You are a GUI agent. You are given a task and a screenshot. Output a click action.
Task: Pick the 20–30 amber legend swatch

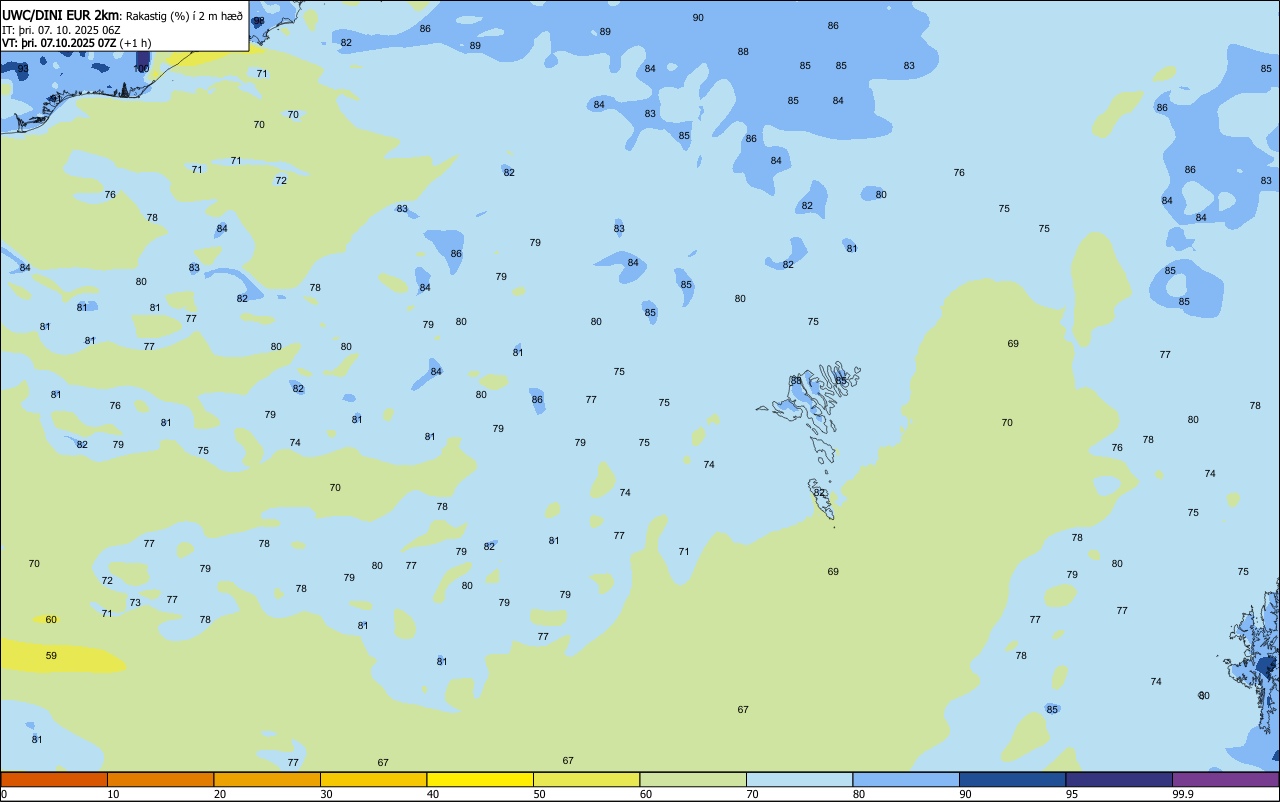coord(267,779)
